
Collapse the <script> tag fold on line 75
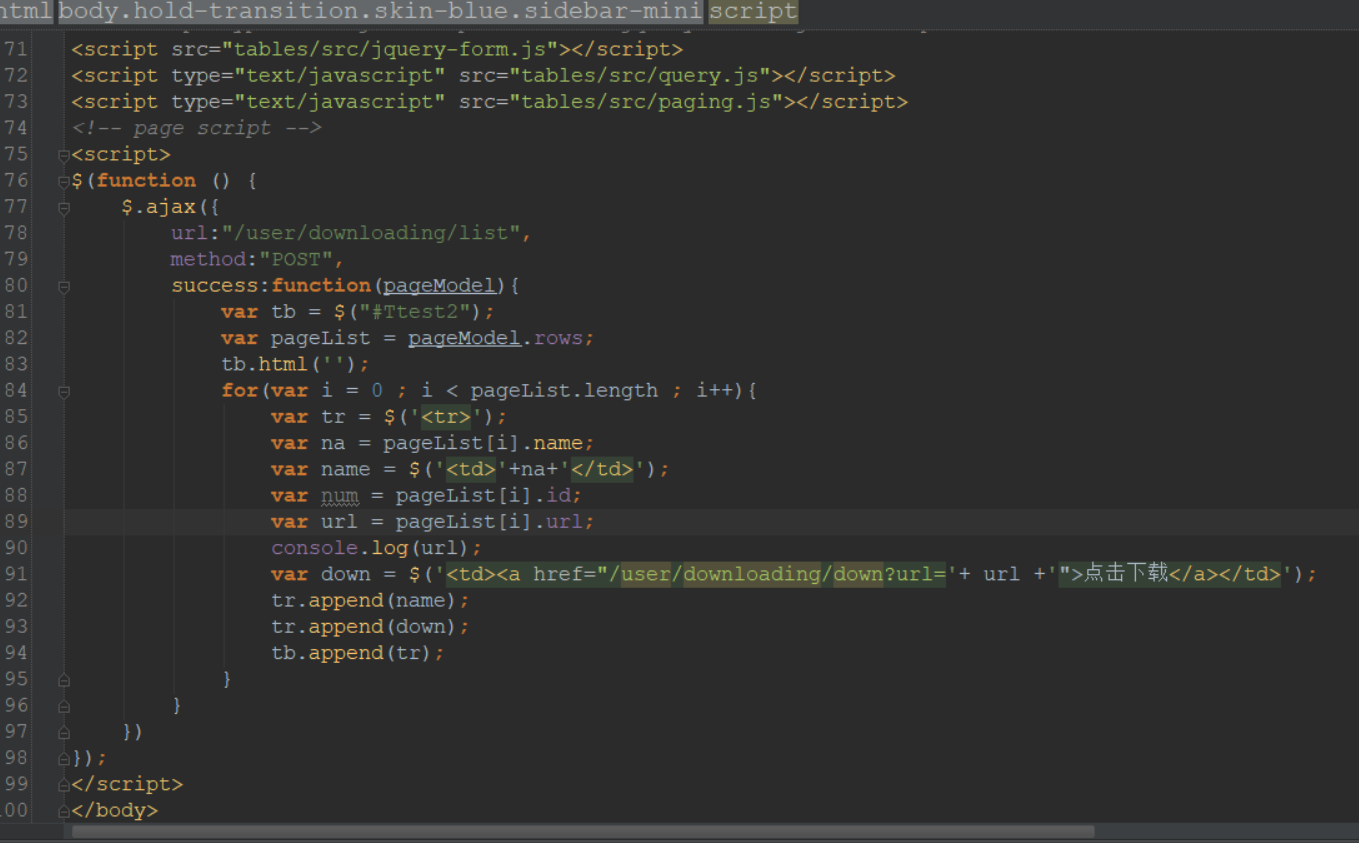[x=64, y=155]
